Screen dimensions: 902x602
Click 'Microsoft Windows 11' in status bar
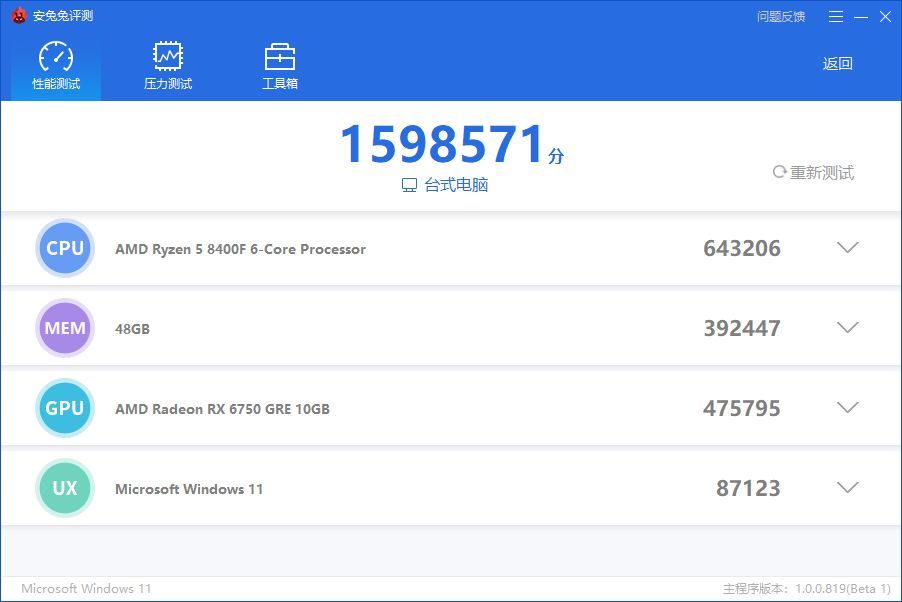[86, 588]
